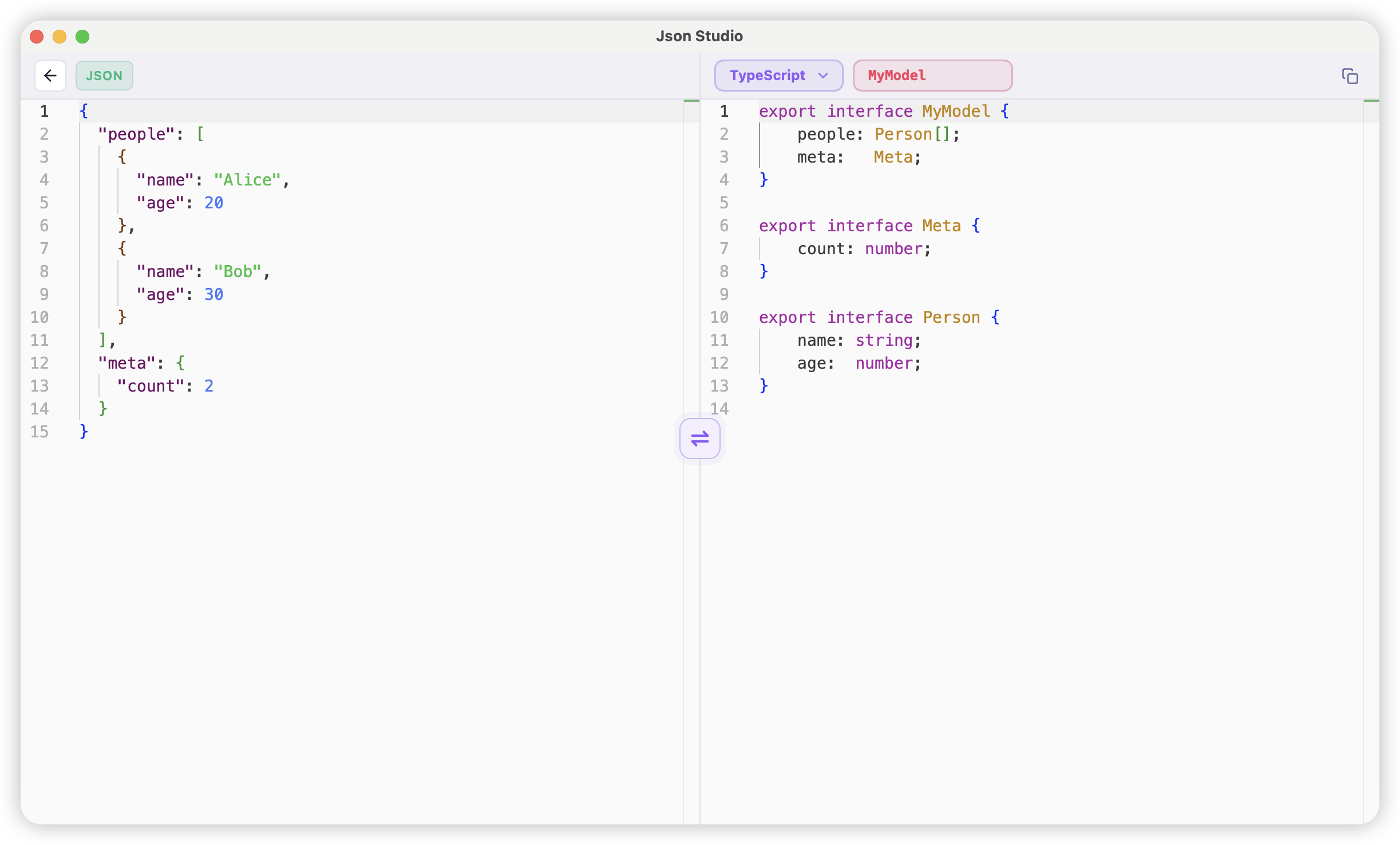Click the yellow minimize window button
1400x845 pixels.
coord(60,36)
